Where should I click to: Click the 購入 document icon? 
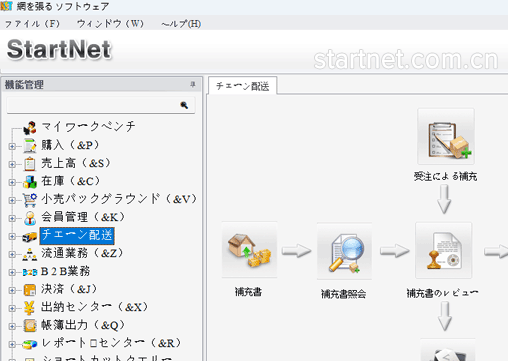pyautogui.click(x=30, y=146)
